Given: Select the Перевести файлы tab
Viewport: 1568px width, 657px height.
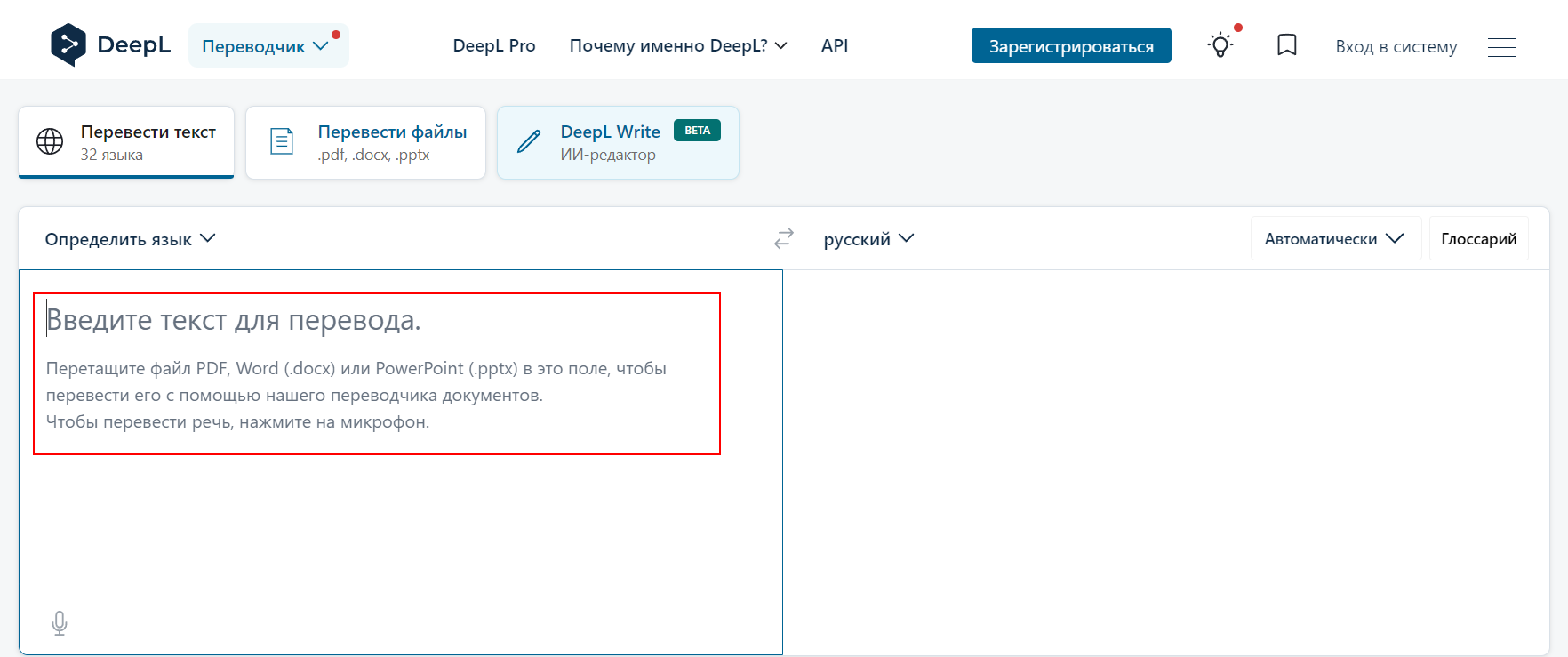Looking at the screenshot, I should pyautogui.click(x=365, y=142).
